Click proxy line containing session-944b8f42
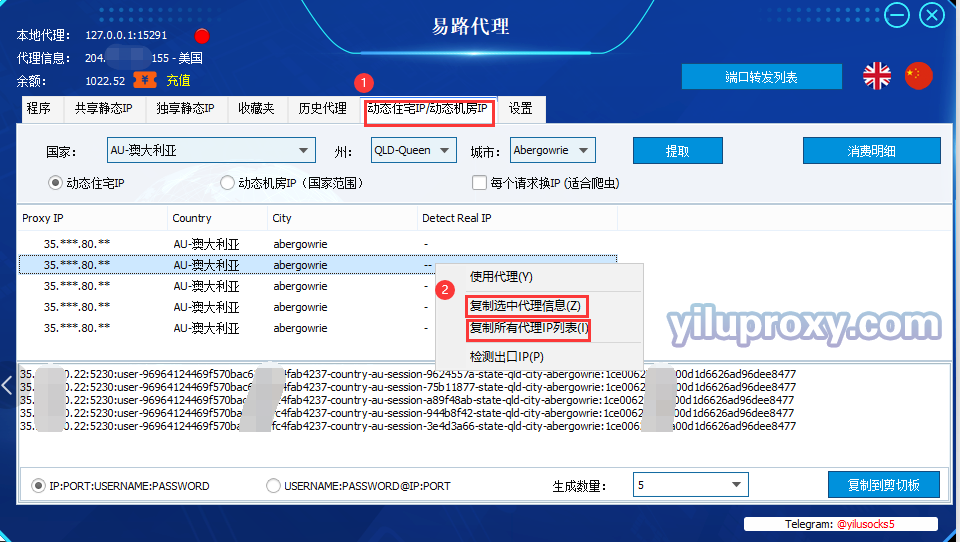The height and width of the screenshot is (542, 960). (407, 413)
